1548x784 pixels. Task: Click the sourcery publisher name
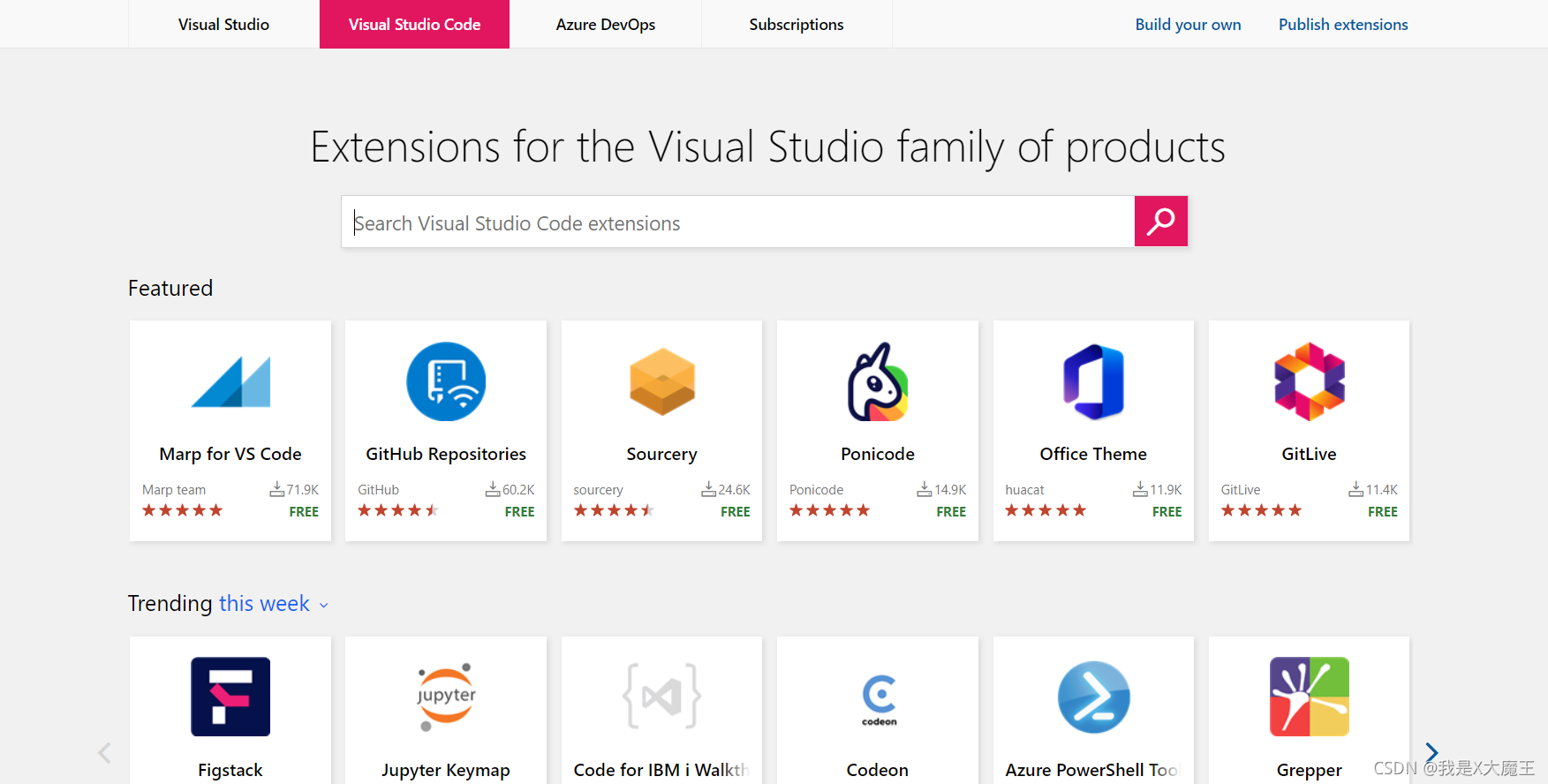point(598,490)
